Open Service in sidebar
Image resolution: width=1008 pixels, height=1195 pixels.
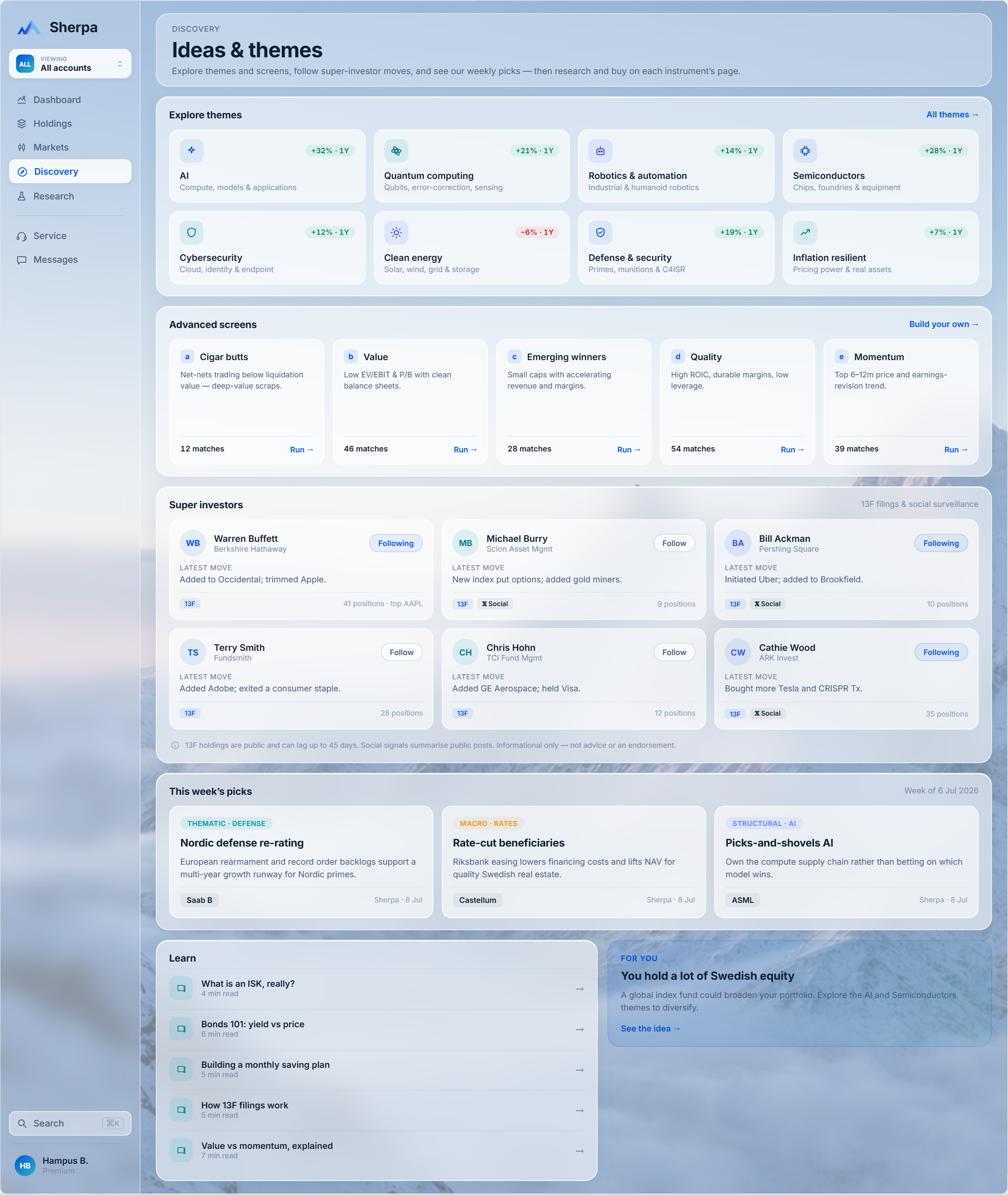(70, 236)
